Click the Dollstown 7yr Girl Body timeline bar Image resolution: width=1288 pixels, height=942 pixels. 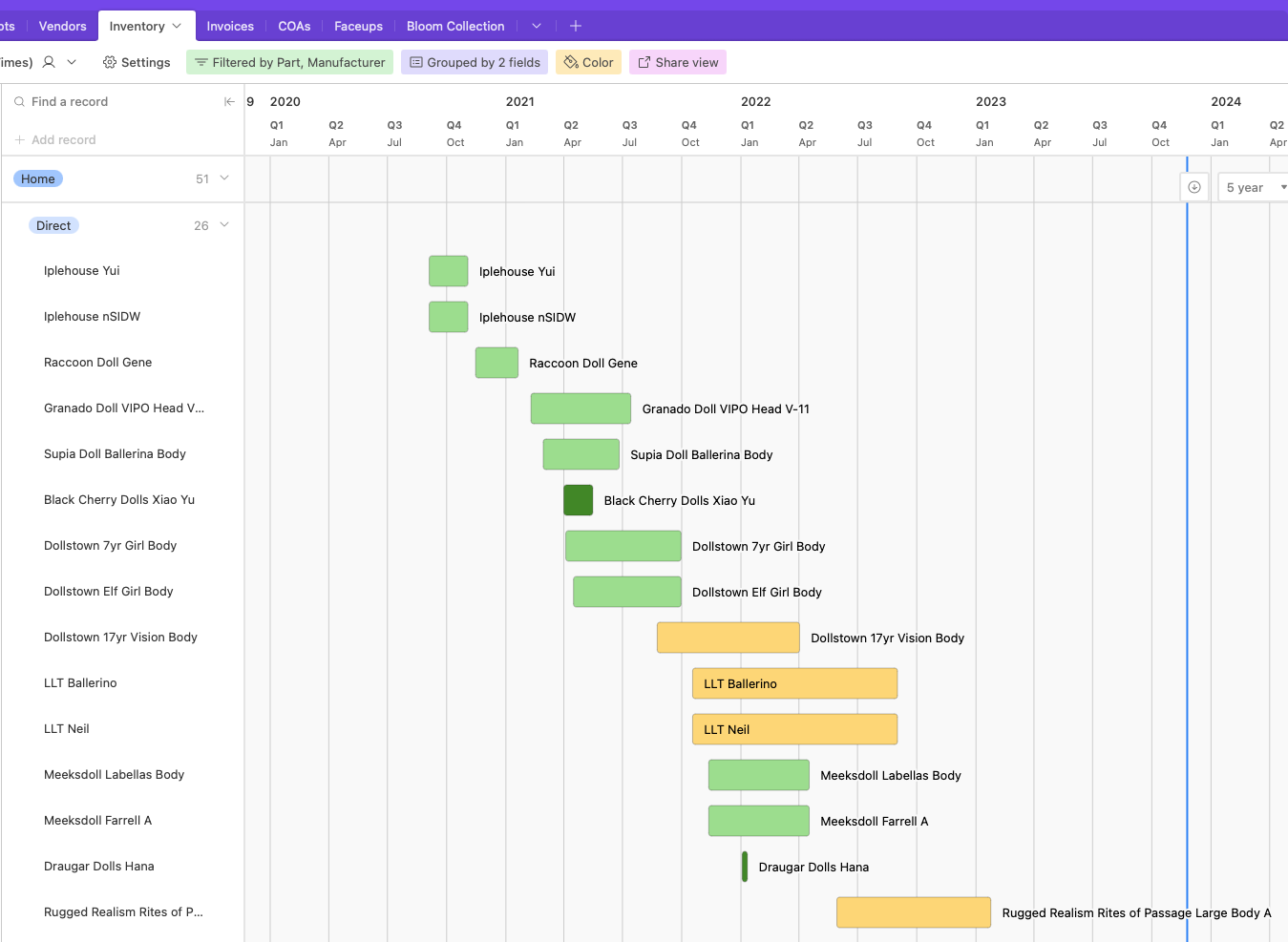click(623, 546)
